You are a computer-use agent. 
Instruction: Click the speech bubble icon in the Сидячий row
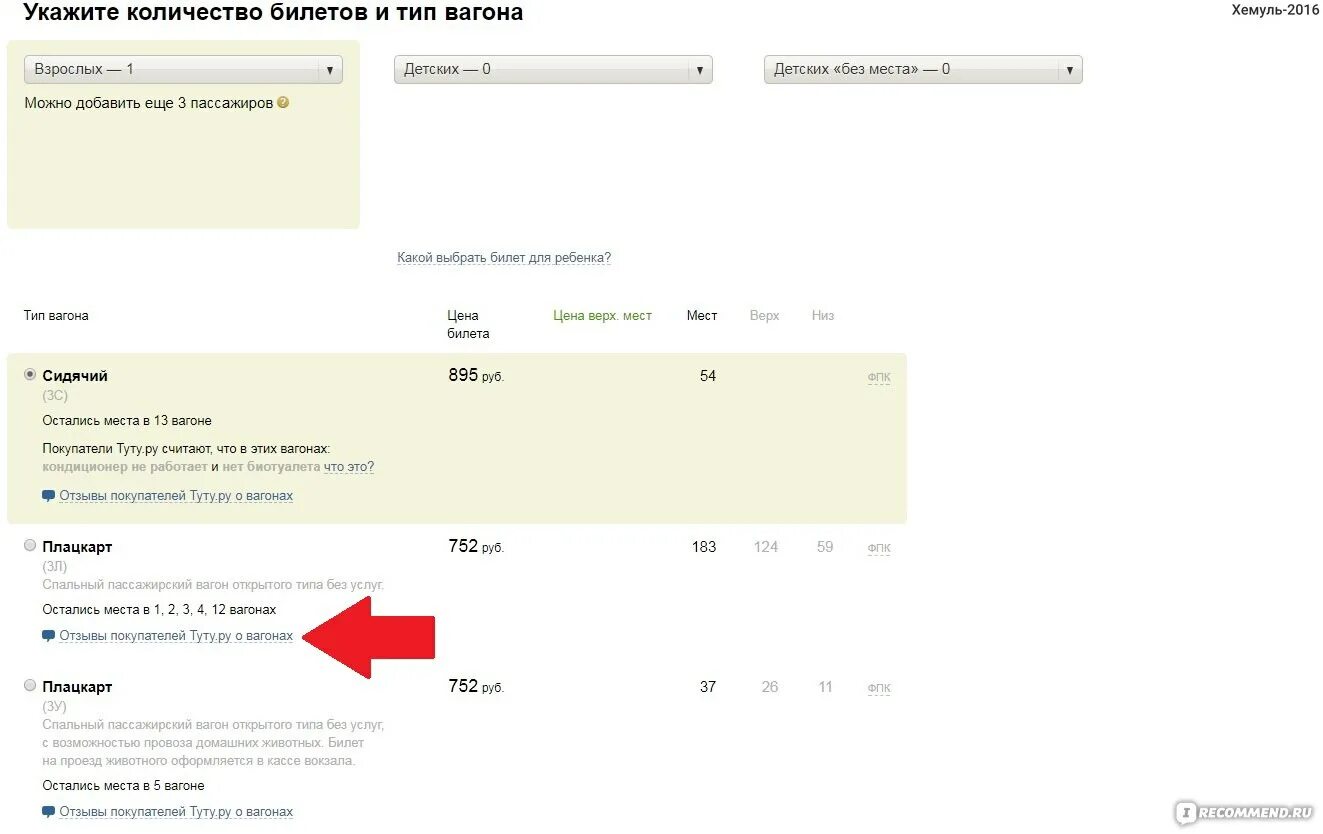tap(48, 496)
